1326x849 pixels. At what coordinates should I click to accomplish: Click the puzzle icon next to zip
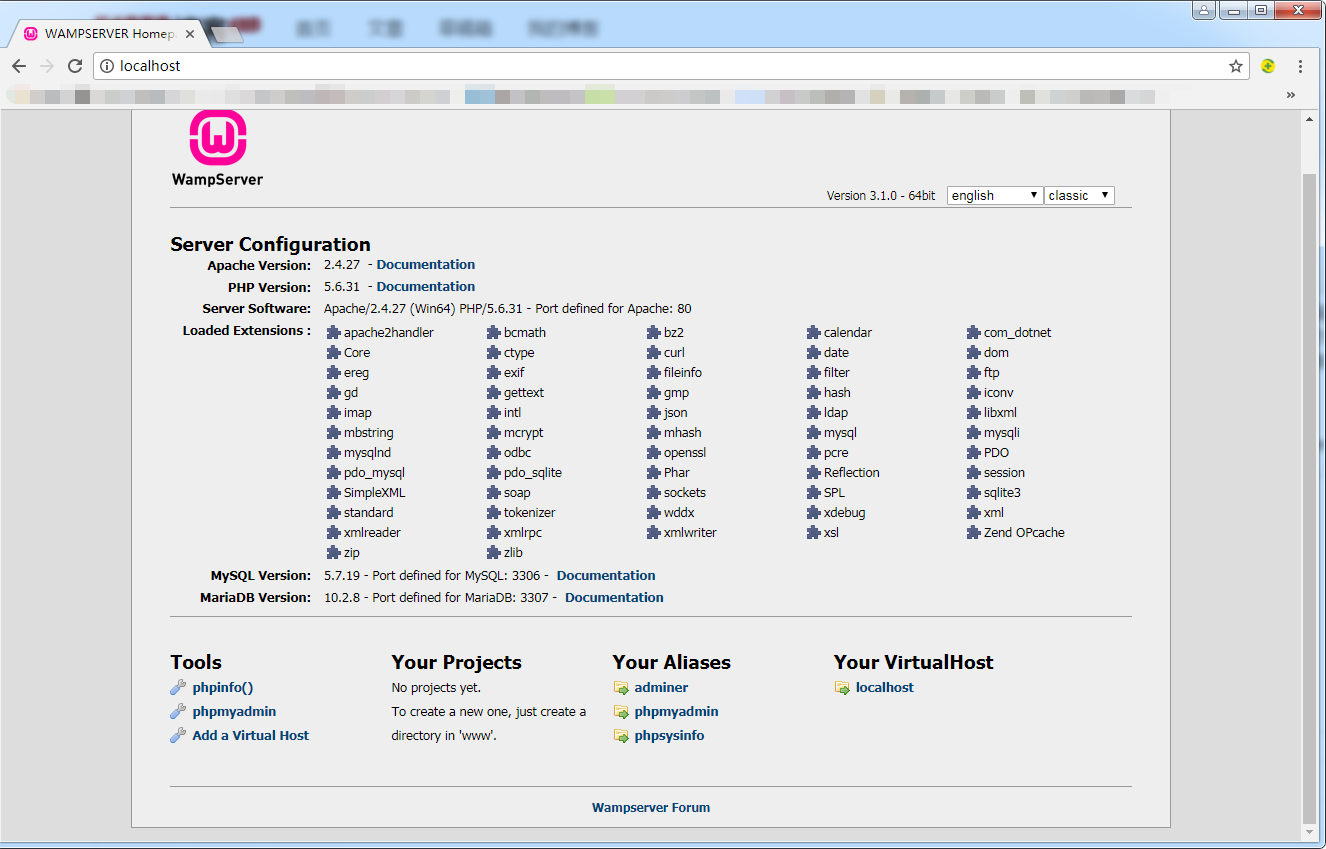coord(334,552)
